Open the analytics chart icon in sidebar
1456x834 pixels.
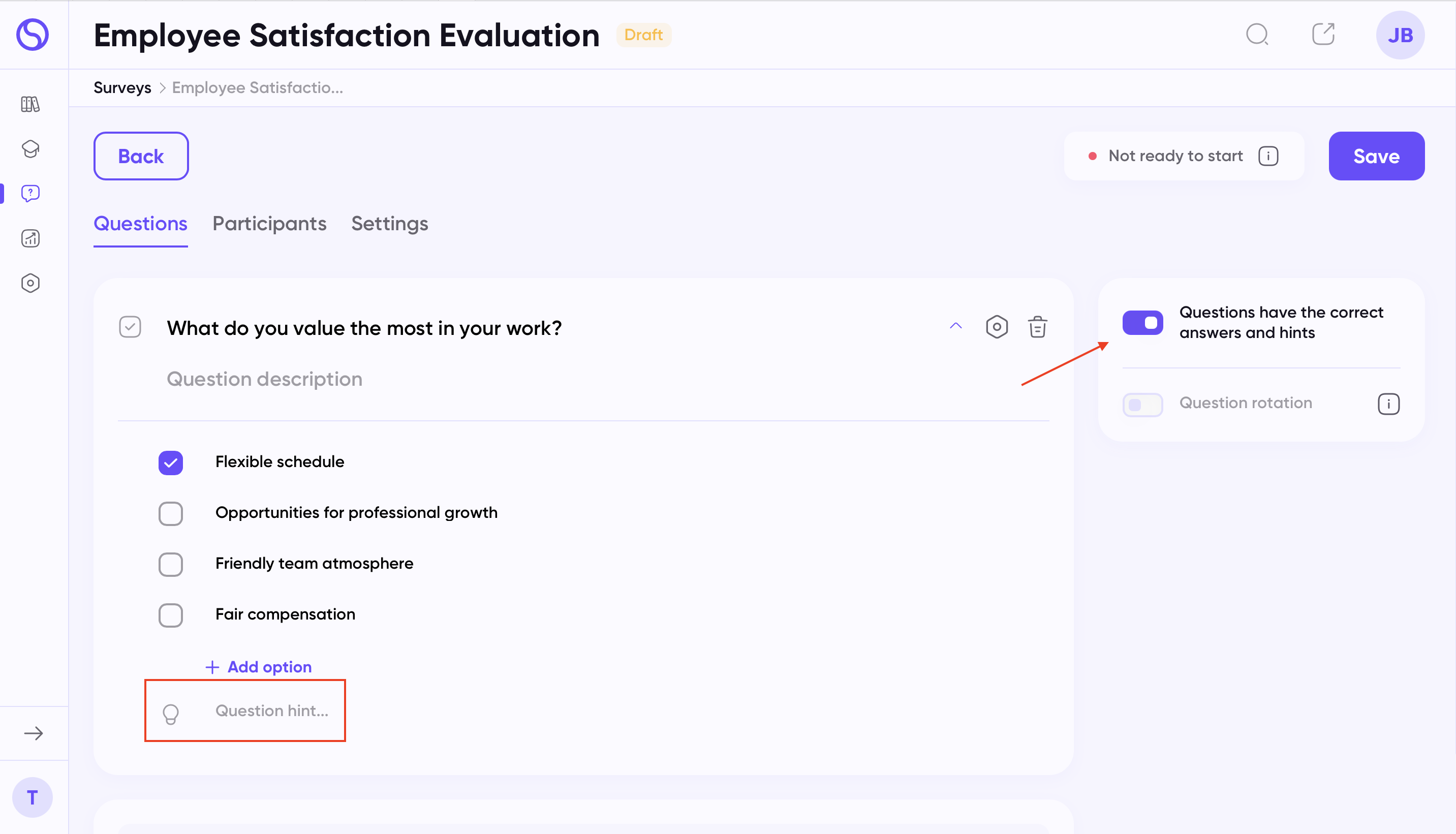coord(30,238)
